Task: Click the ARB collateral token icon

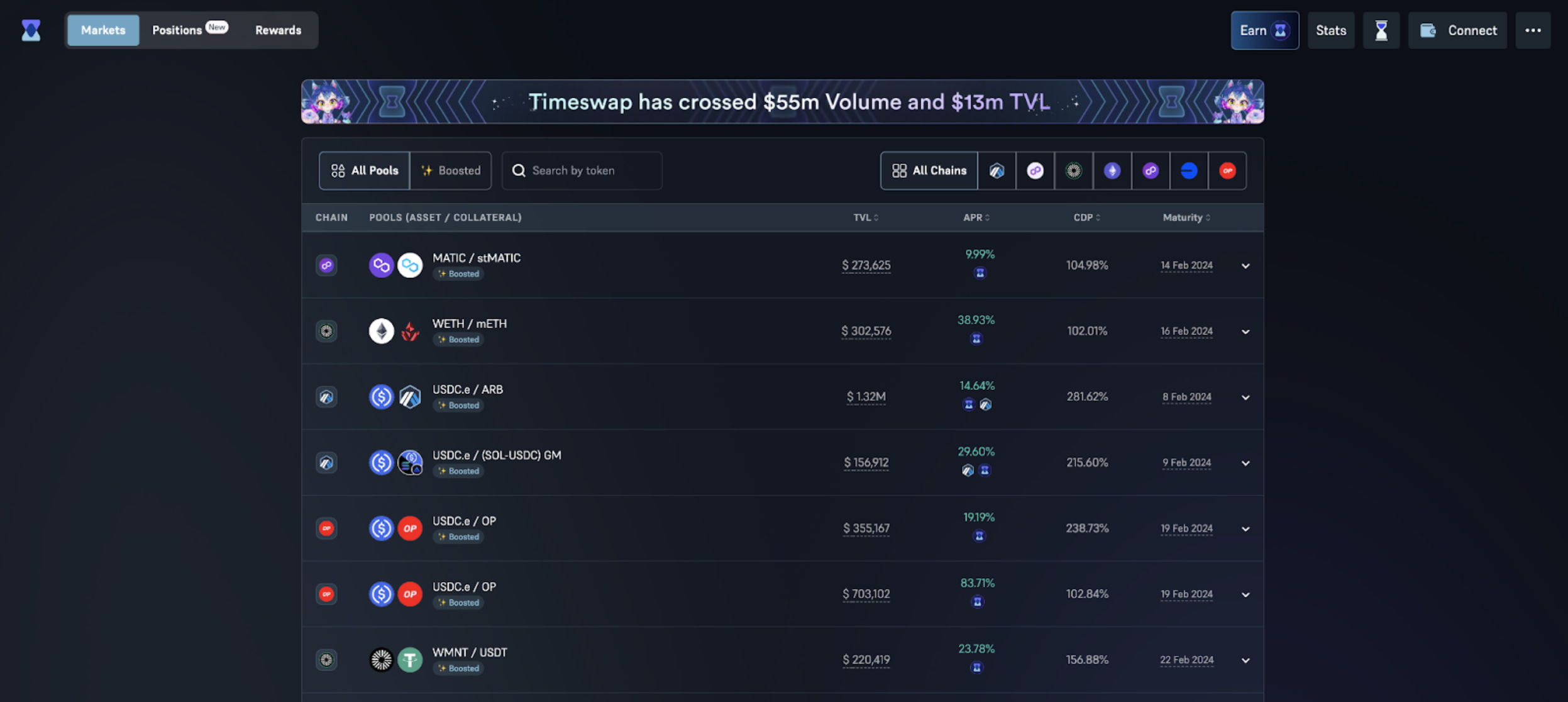Action: [x=410, y=397]
